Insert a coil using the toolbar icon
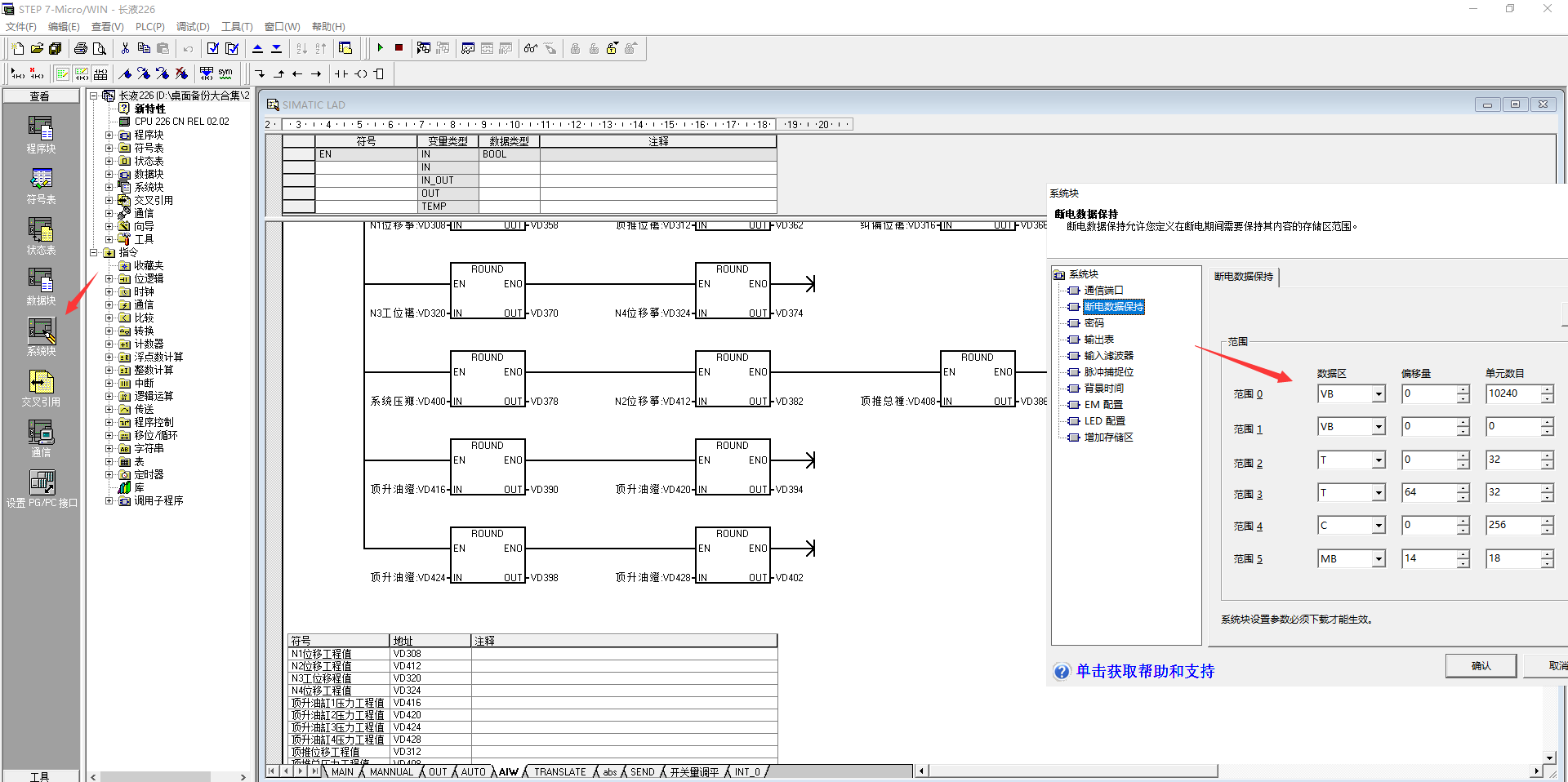 coord(361,73)
